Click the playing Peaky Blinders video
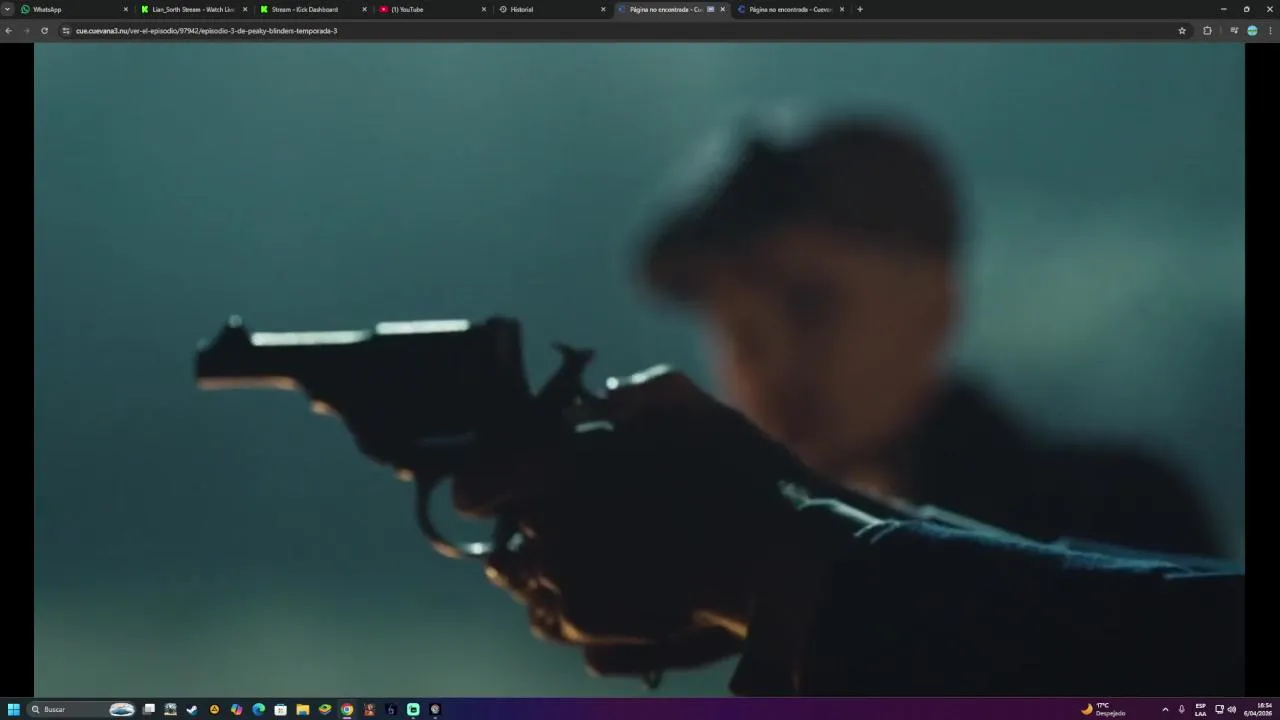The height and width of the screenshot is (720, 1280). (x=639, y=369)
